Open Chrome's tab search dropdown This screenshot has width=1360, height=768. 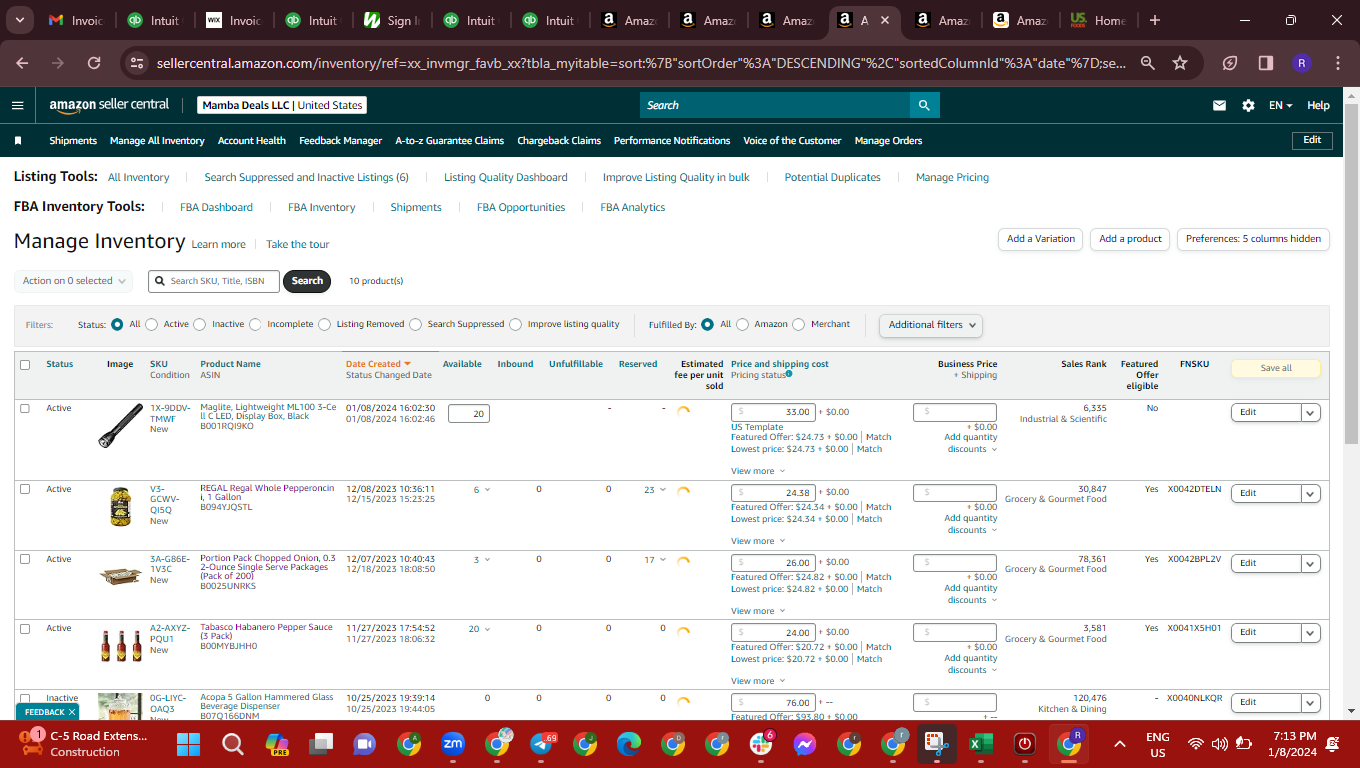(21, 20)
